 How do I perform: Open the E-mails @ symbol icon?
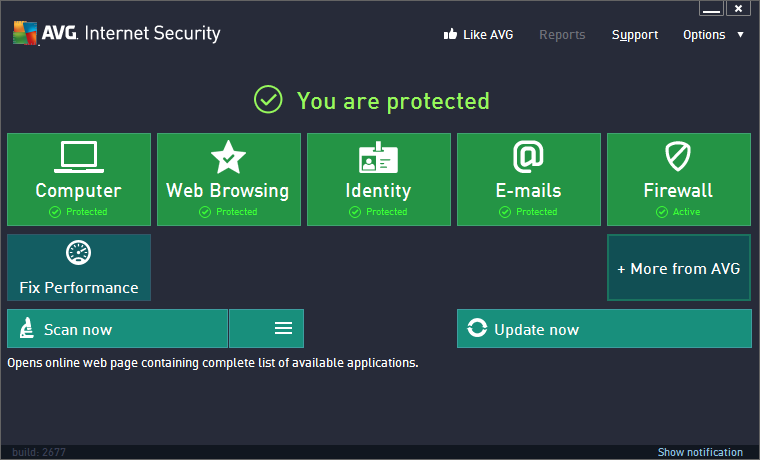(528, 157)
